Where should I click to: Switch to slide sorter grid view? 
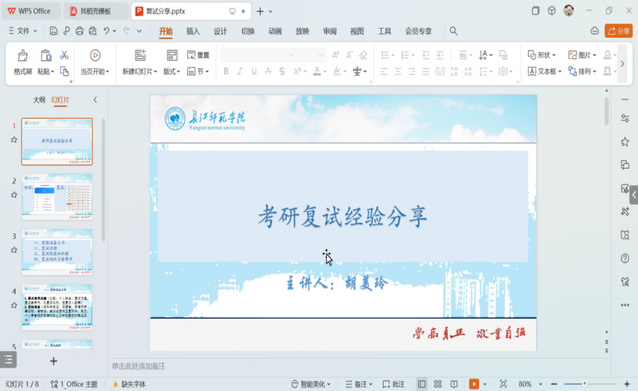click(438, 384)
